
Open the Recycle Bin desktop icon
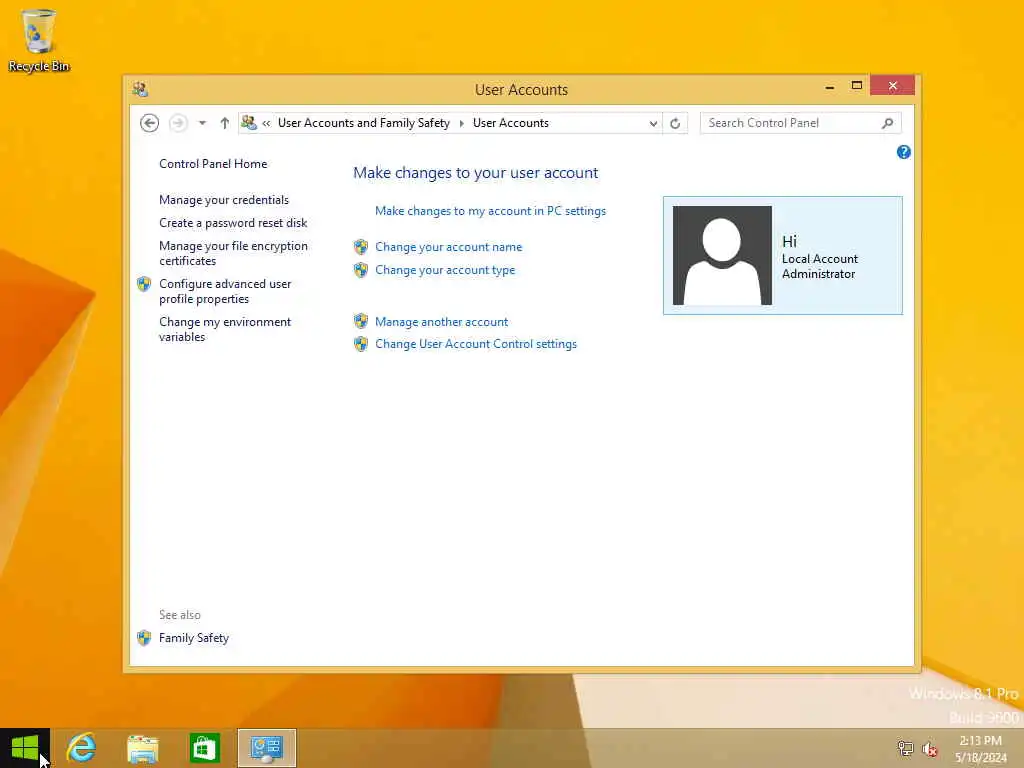tap(39, 40)
